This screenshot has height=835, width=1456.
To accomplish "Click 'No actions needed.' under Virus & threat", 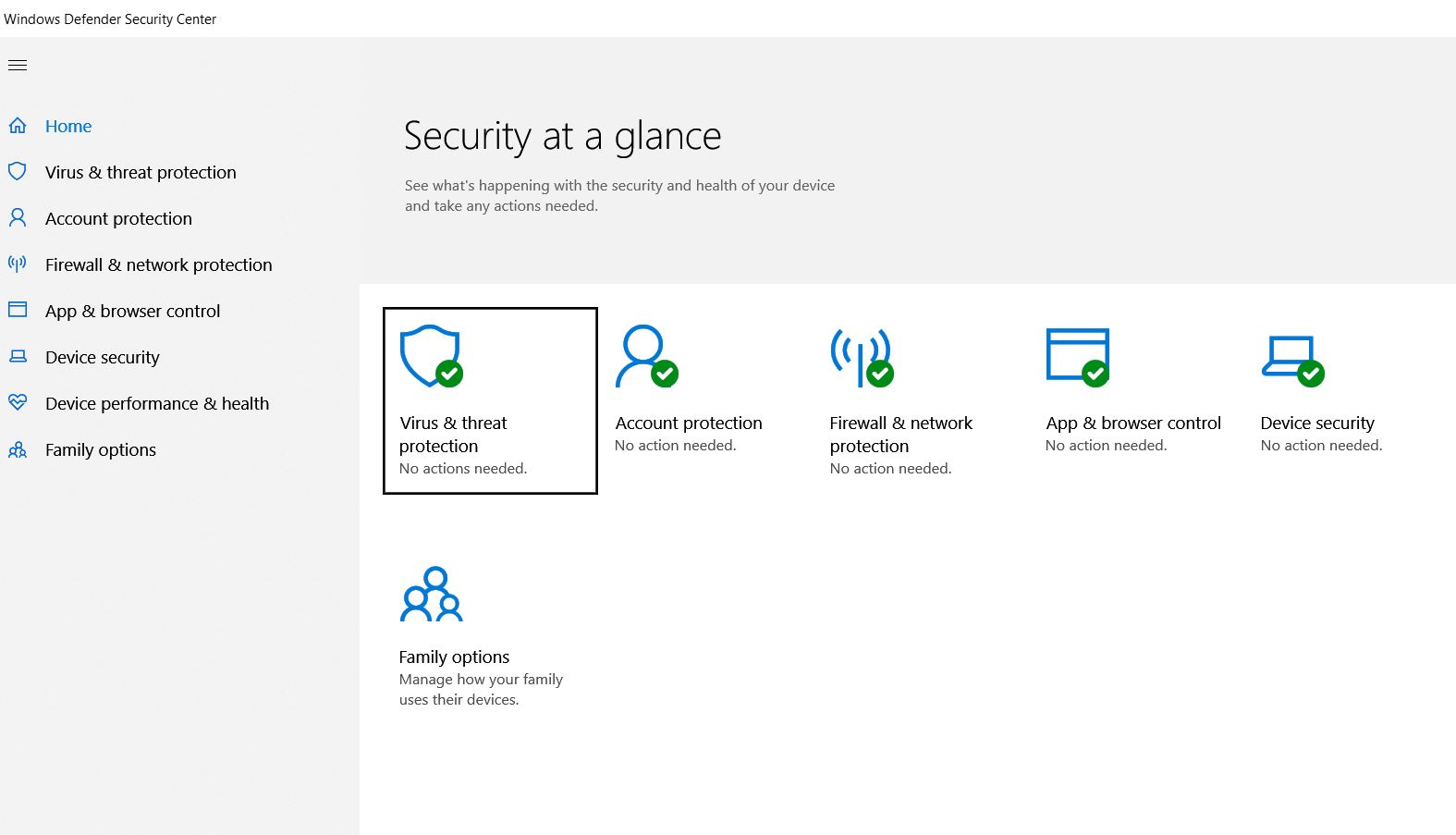I will tap(463, 468).
